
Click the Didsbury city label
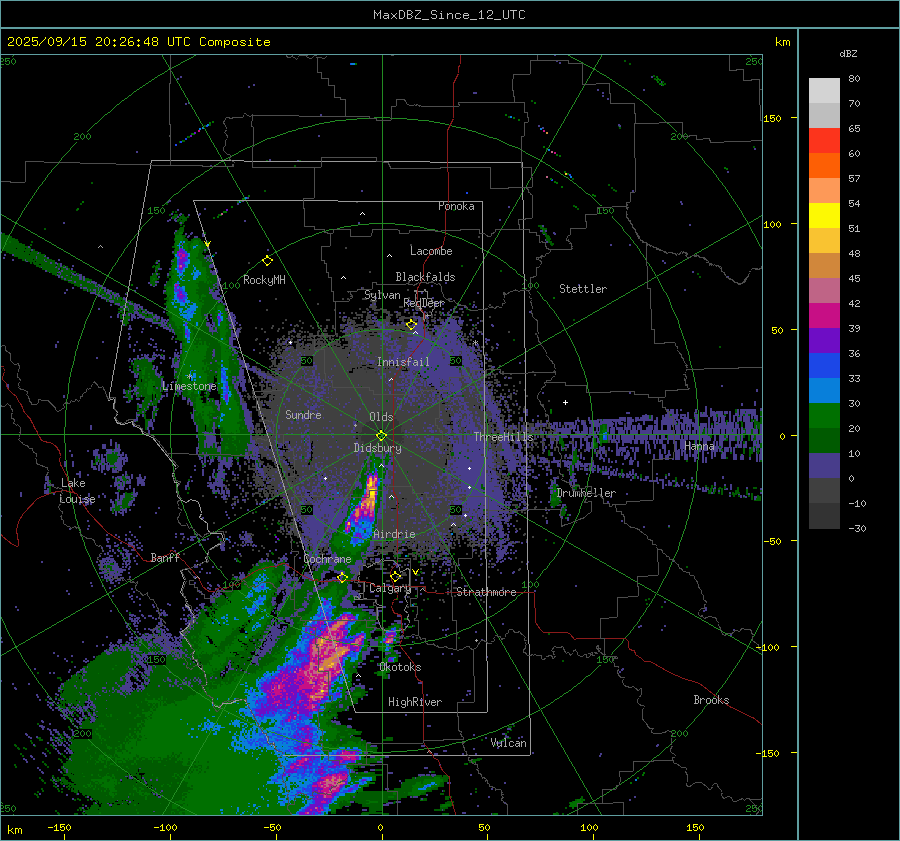(377, 448)
